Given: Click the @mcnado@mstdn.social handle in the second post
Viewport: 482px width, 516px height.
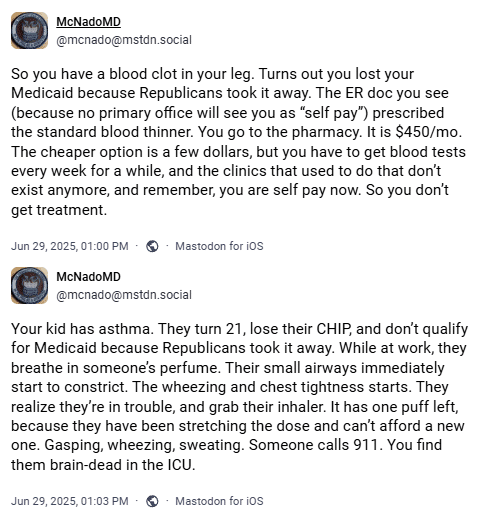Looking at the screenshot, I should click(x=124, y=295).
